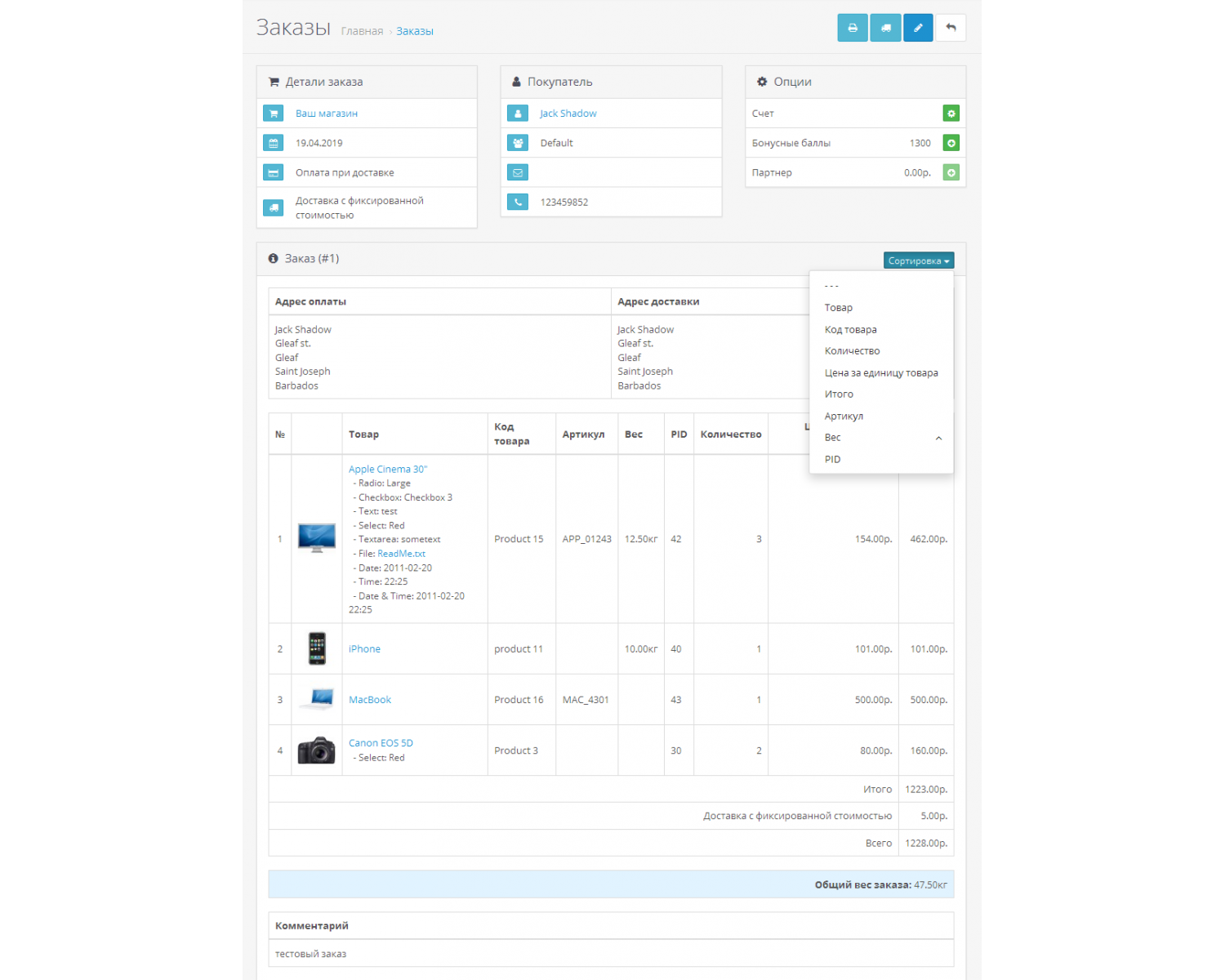Click the print invoice icon button
The image size is (1225, 980).
point(852,28)
